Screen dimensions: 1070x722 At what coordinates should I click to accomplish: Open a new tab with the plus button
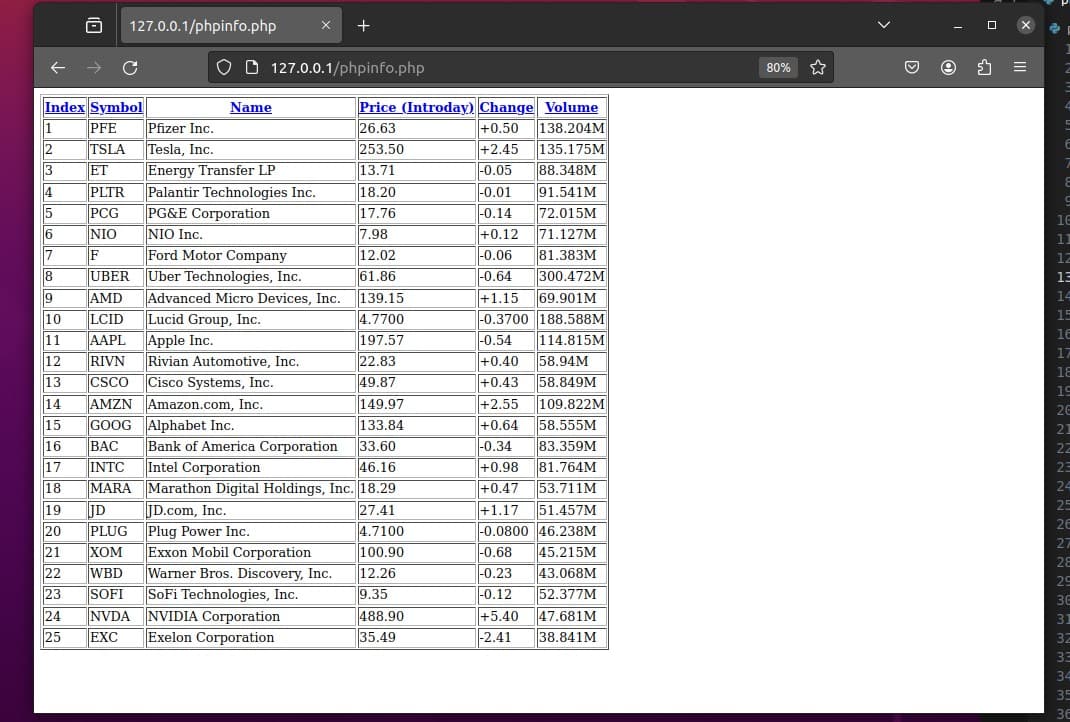click(363, 25)
